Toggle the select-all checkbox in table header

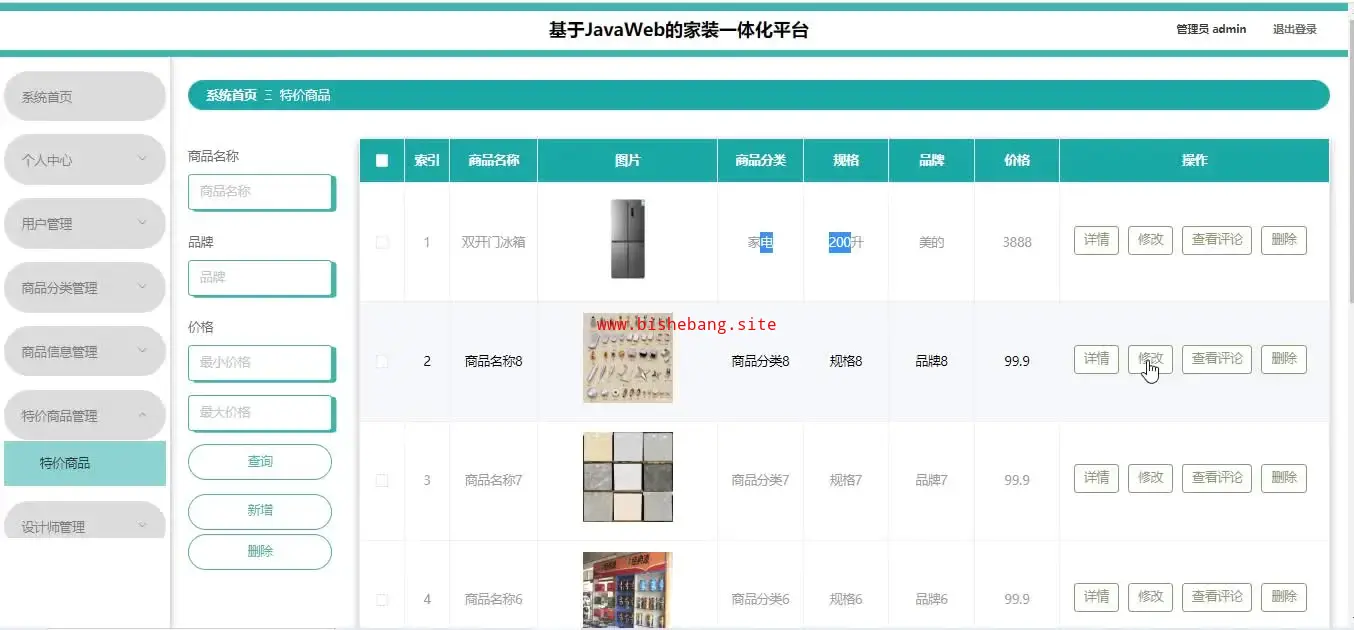[382, 160]
